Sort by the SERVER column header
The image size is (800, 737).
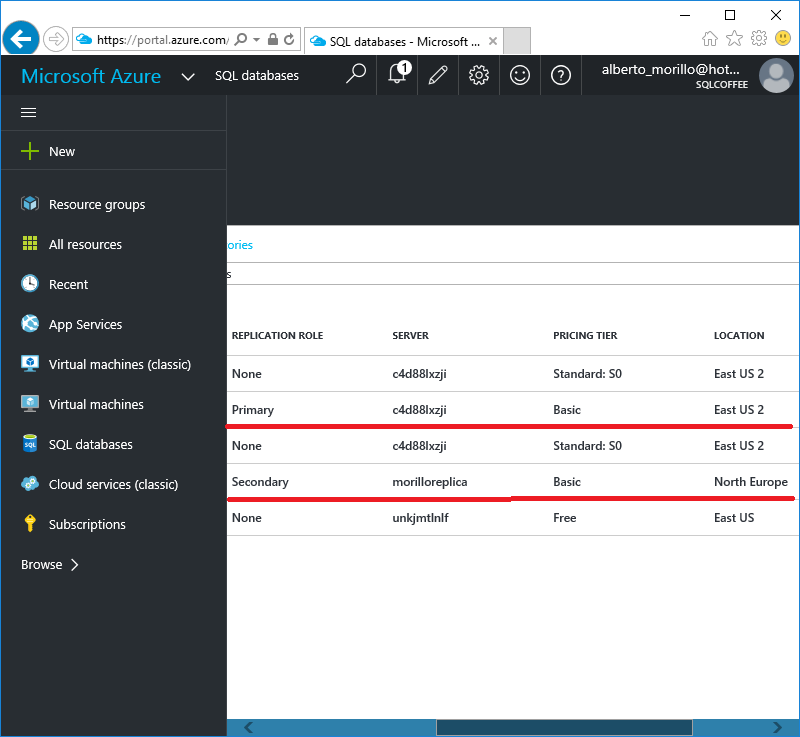pos(410,336)
